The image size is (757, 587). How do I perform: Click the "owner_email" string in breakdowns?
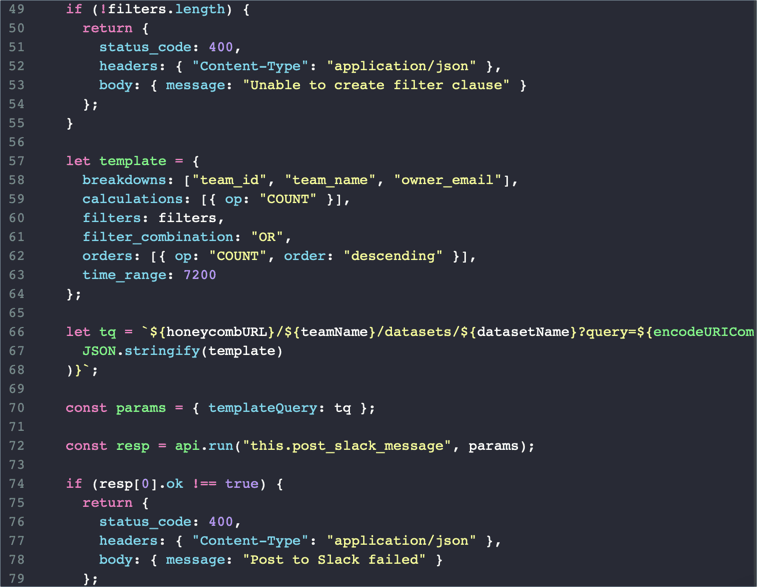click(x=448, y=180)
